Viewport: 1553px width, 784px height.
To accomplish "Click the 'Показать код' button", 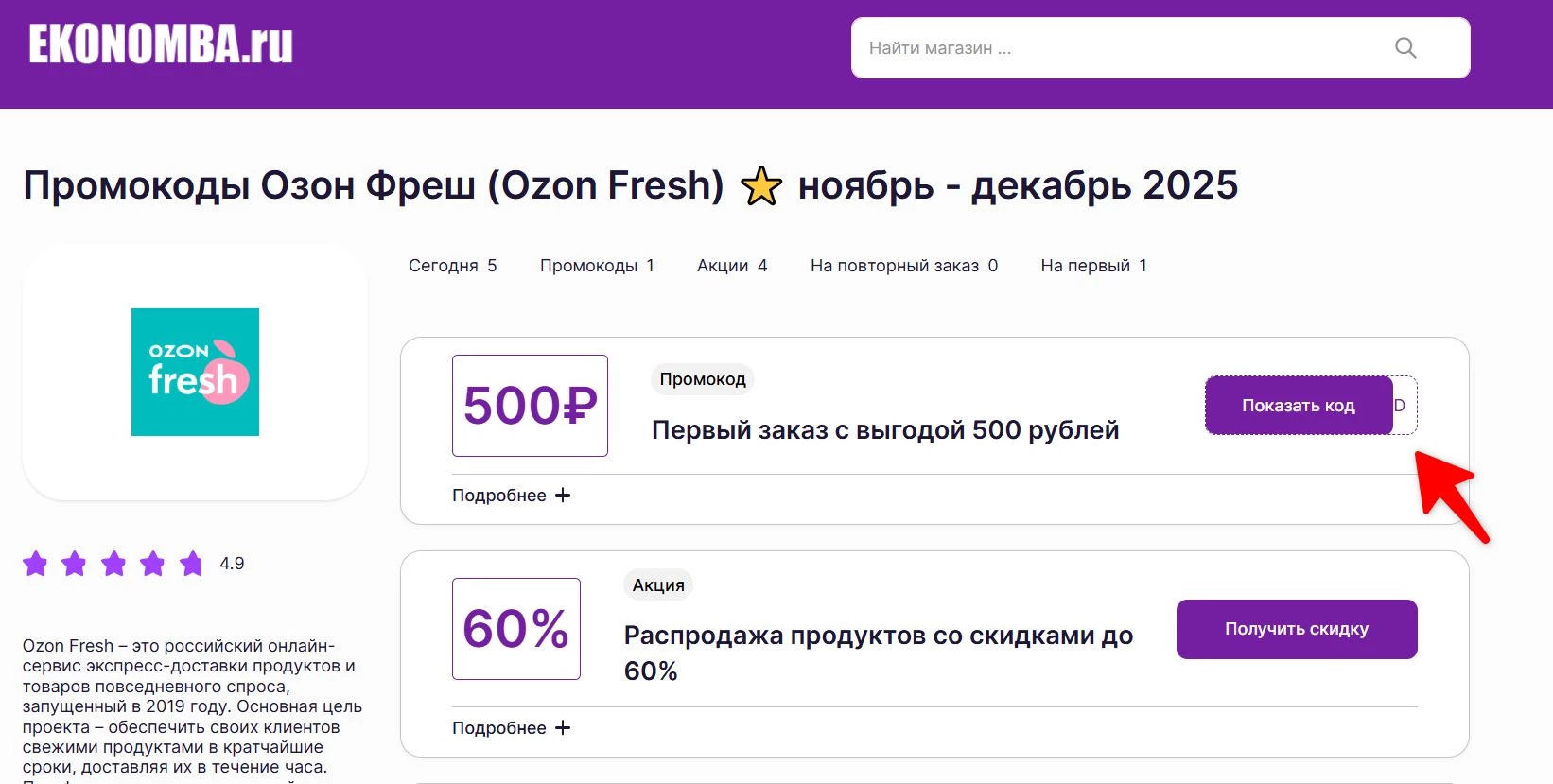I will [x=1299, y=406].
